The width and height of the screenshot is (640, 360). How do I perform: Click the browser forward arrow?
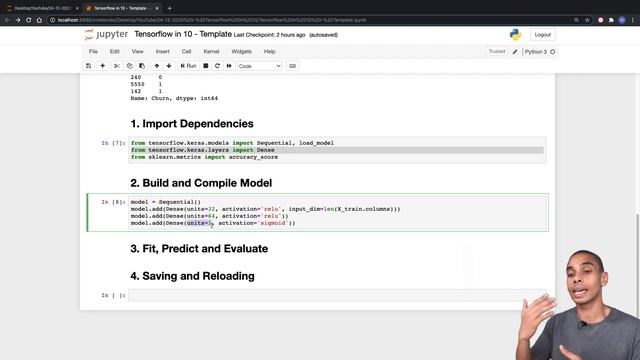(18, 20)
